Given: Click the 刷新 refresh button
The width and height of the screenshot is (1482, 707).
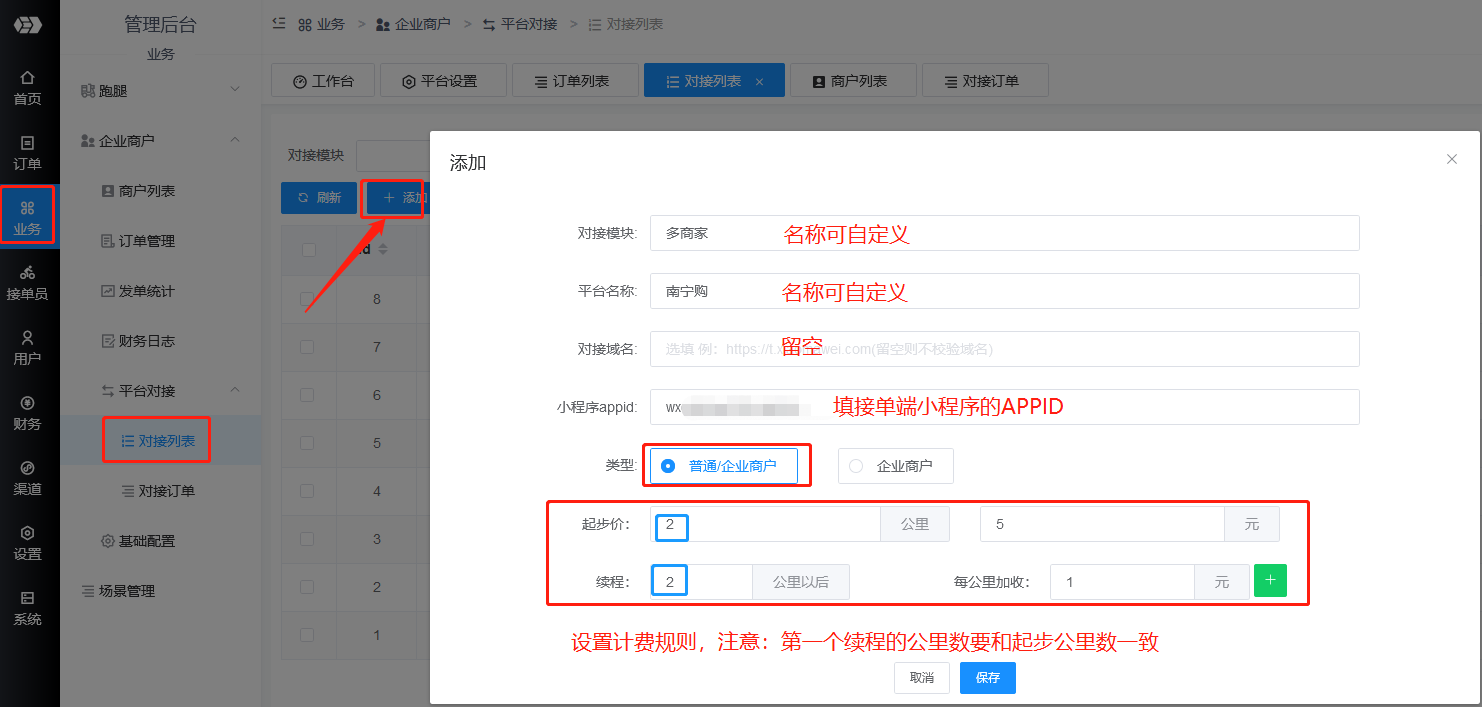Looking at the screenshot, I should [319, 198].
